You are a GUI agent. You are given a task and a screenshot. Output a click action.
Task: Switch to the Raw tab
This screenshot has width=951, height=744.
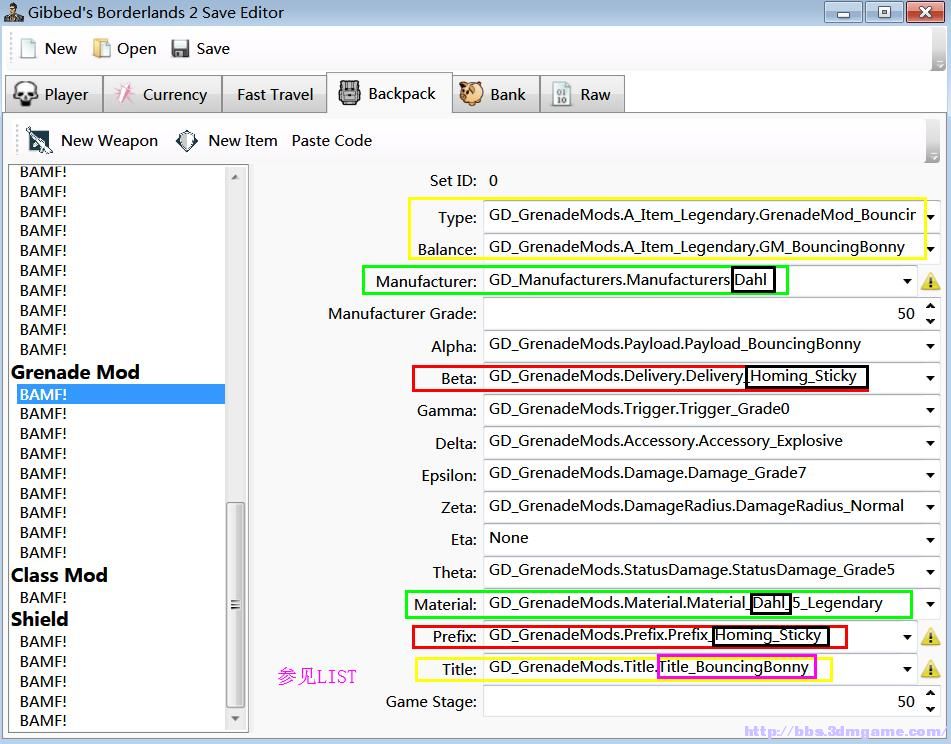[582, 95]
